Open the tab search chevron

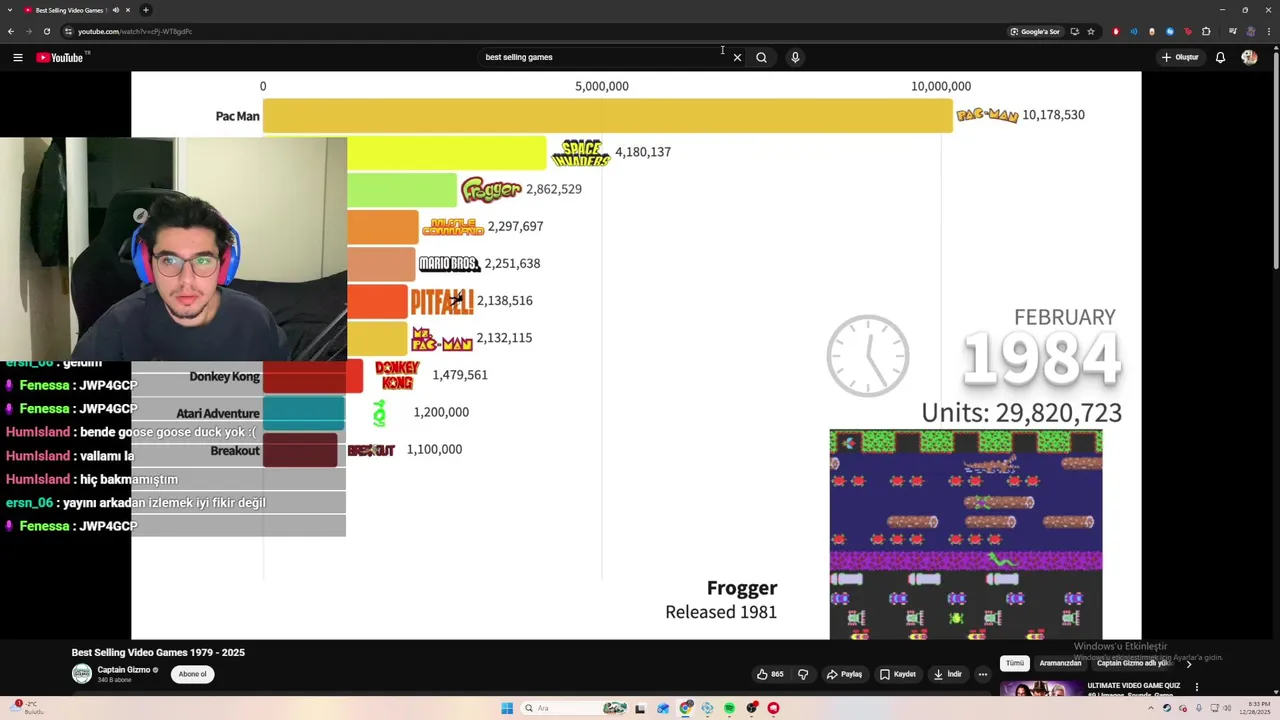click(x=8, y=10)
